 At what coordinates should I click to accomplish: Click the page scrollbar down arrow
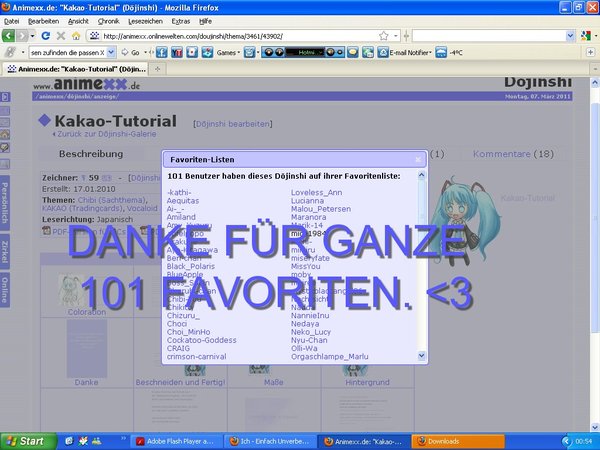pos(595,426)
